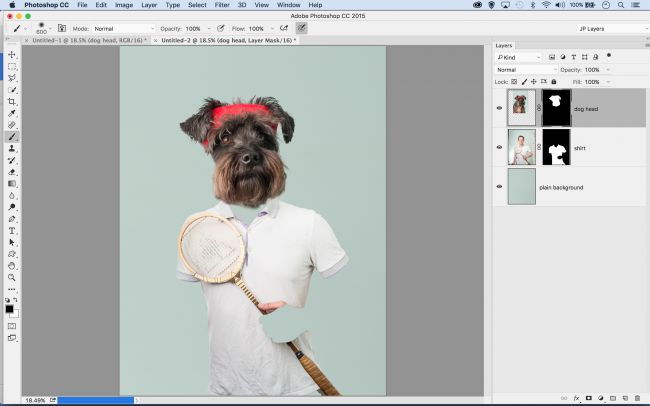Create new adjustment layer icon

[x=601, y=398]
